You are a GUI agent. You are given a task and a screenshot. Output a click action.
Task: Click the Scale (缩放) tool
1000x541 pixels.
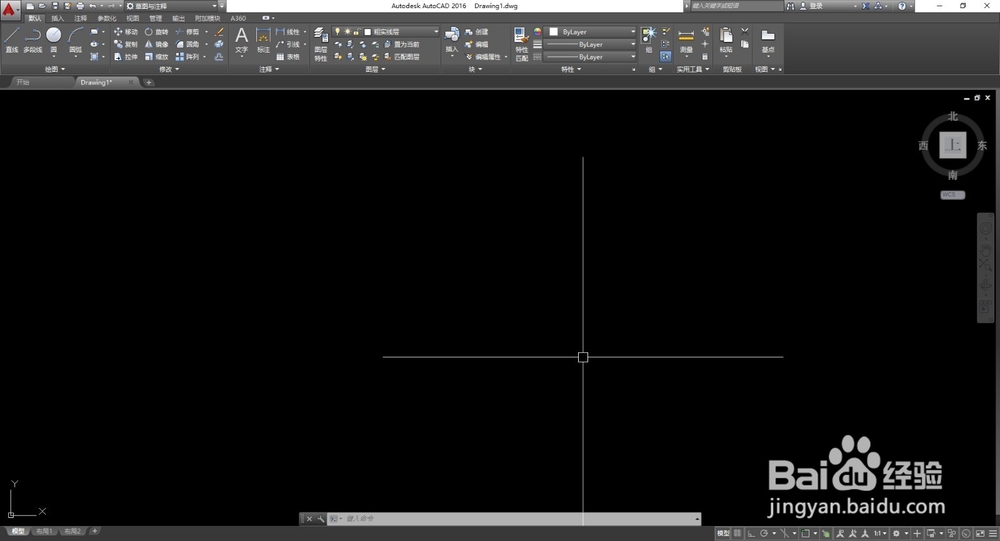(156, 57)
